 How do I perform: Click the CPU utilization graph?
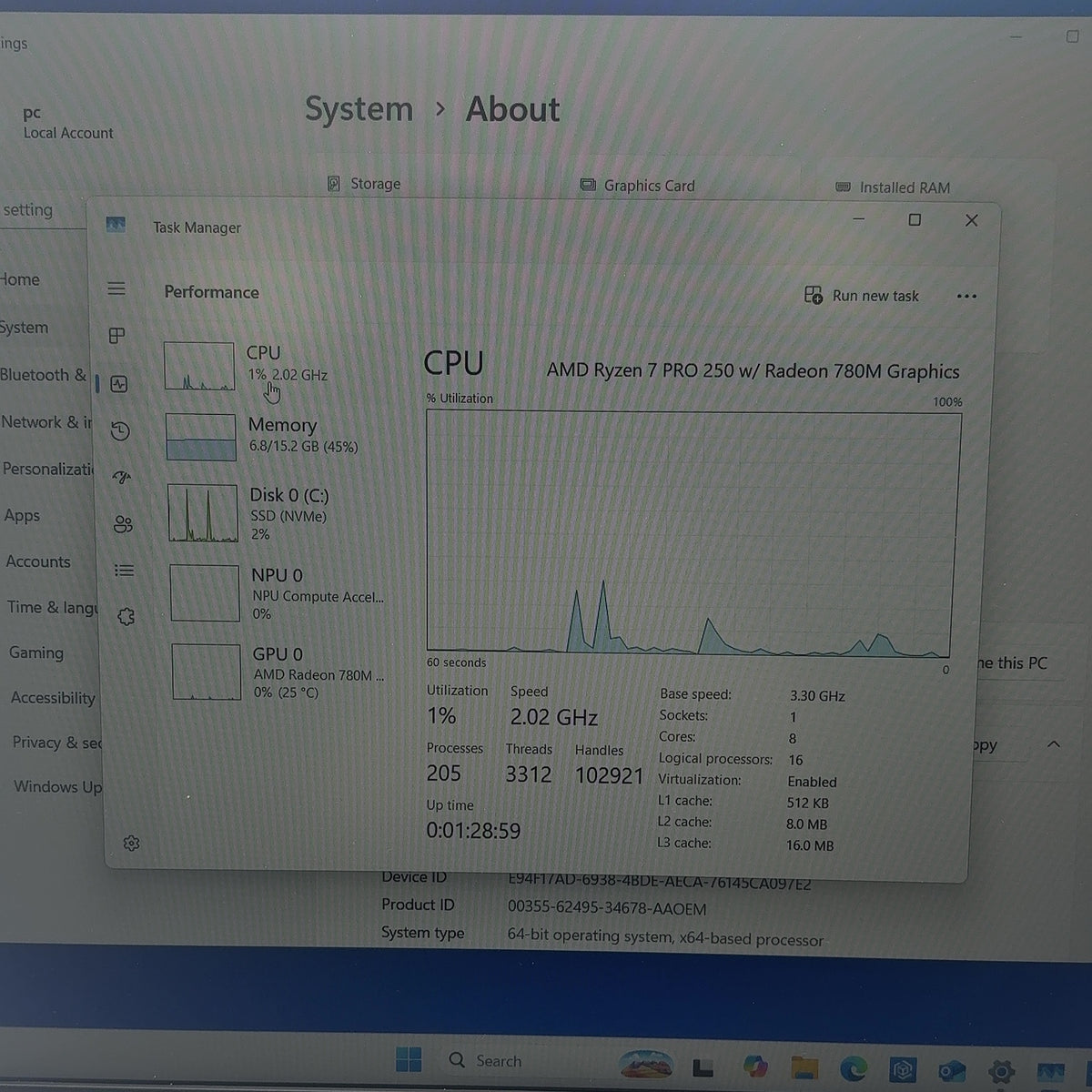[692, 533]
